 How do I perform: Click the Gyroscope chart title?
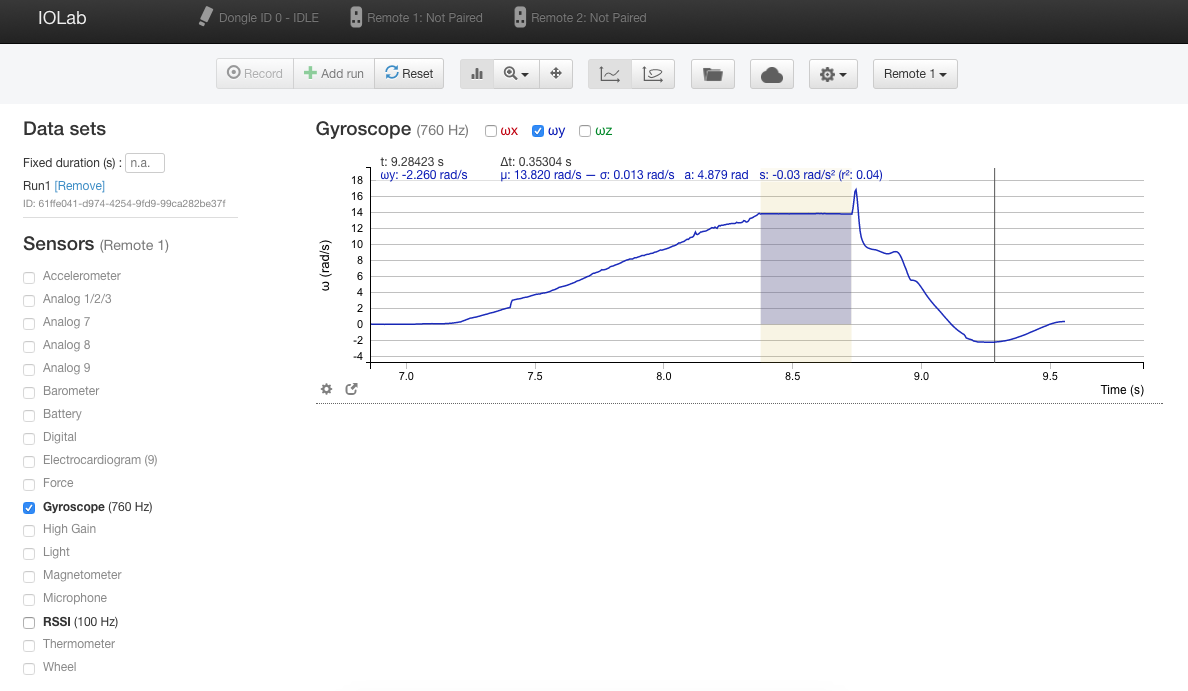click(363, 129)
